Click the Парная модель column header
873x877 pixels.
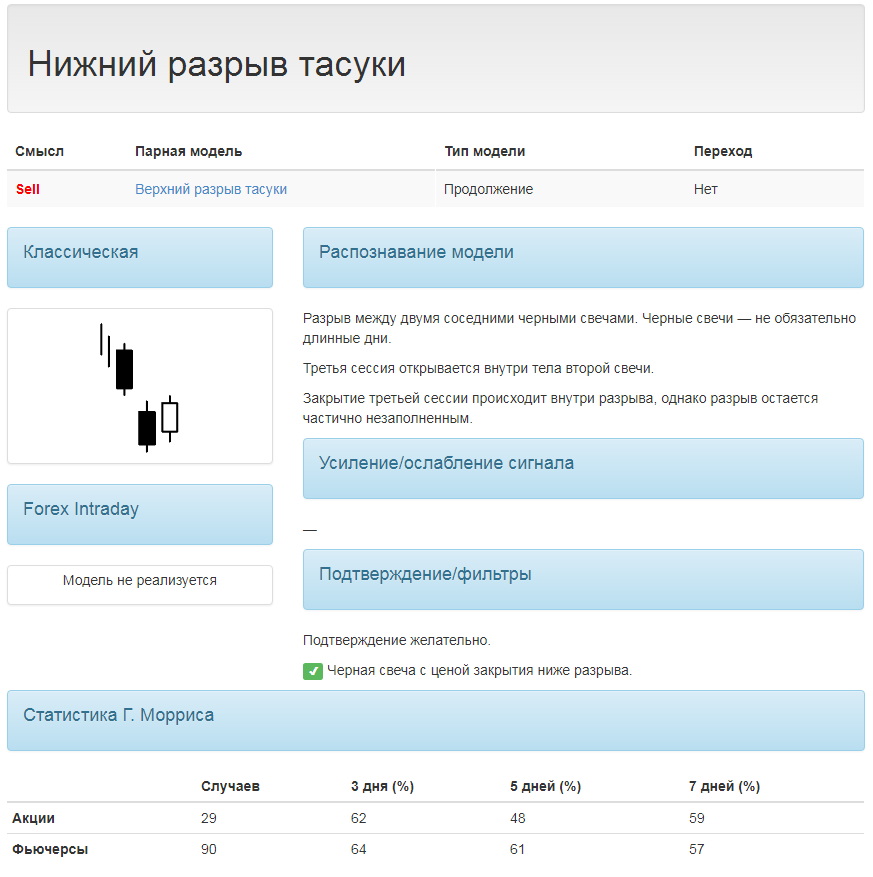coord(188,152)
